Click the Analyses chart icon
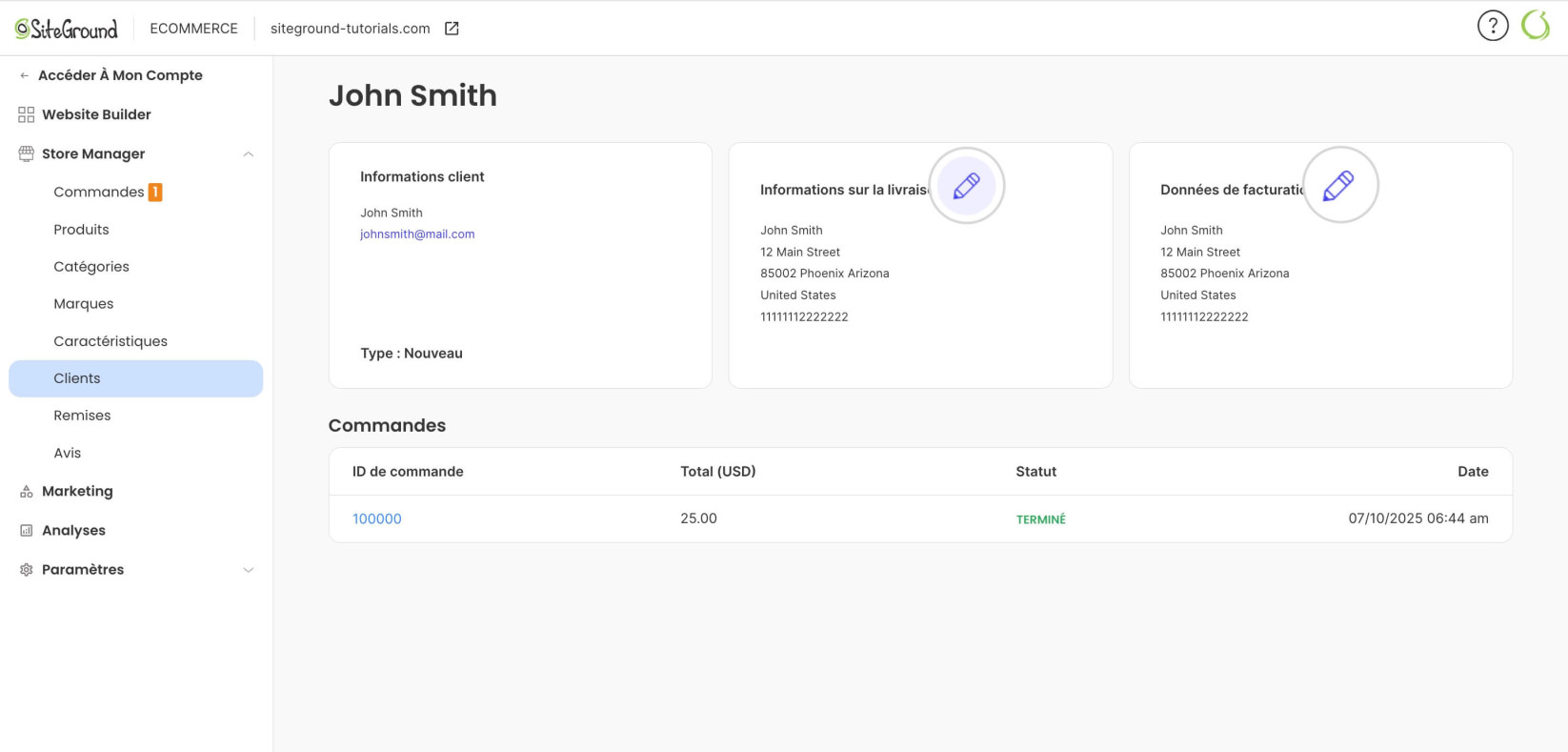The width and height of the screenshot is (1568, 752). click(x=26, y=531)
